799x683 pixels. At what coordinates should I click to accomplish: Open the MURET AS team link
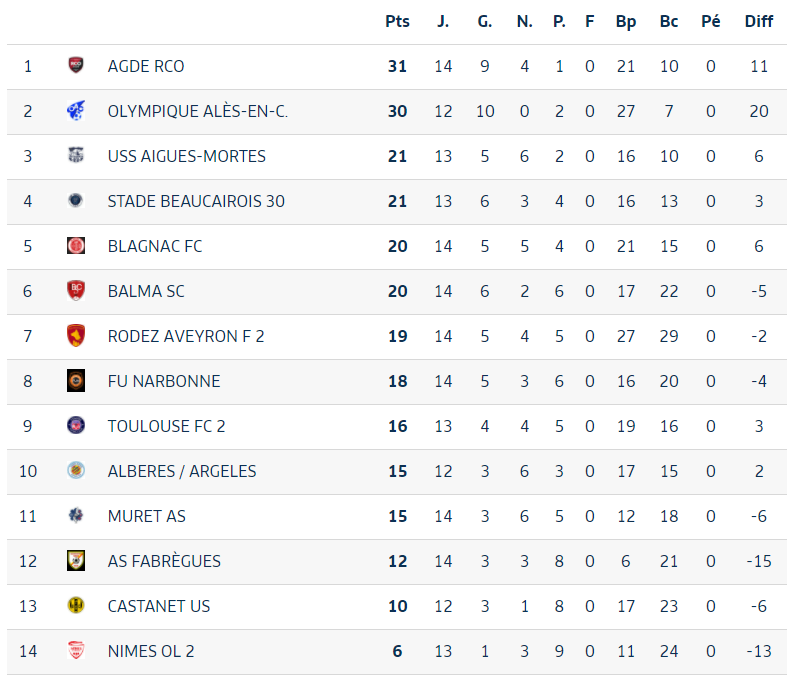[147, 516]
